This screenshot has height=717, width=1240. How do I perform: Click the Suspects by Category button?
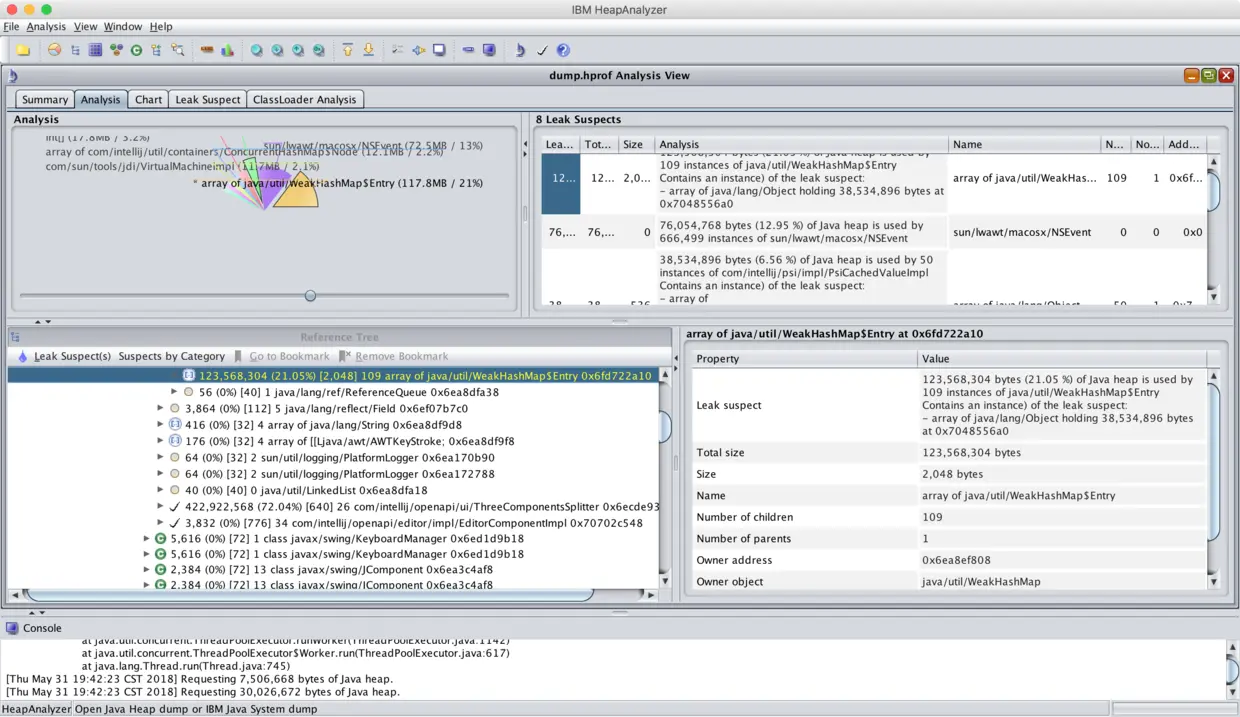(x=171, y=356)
